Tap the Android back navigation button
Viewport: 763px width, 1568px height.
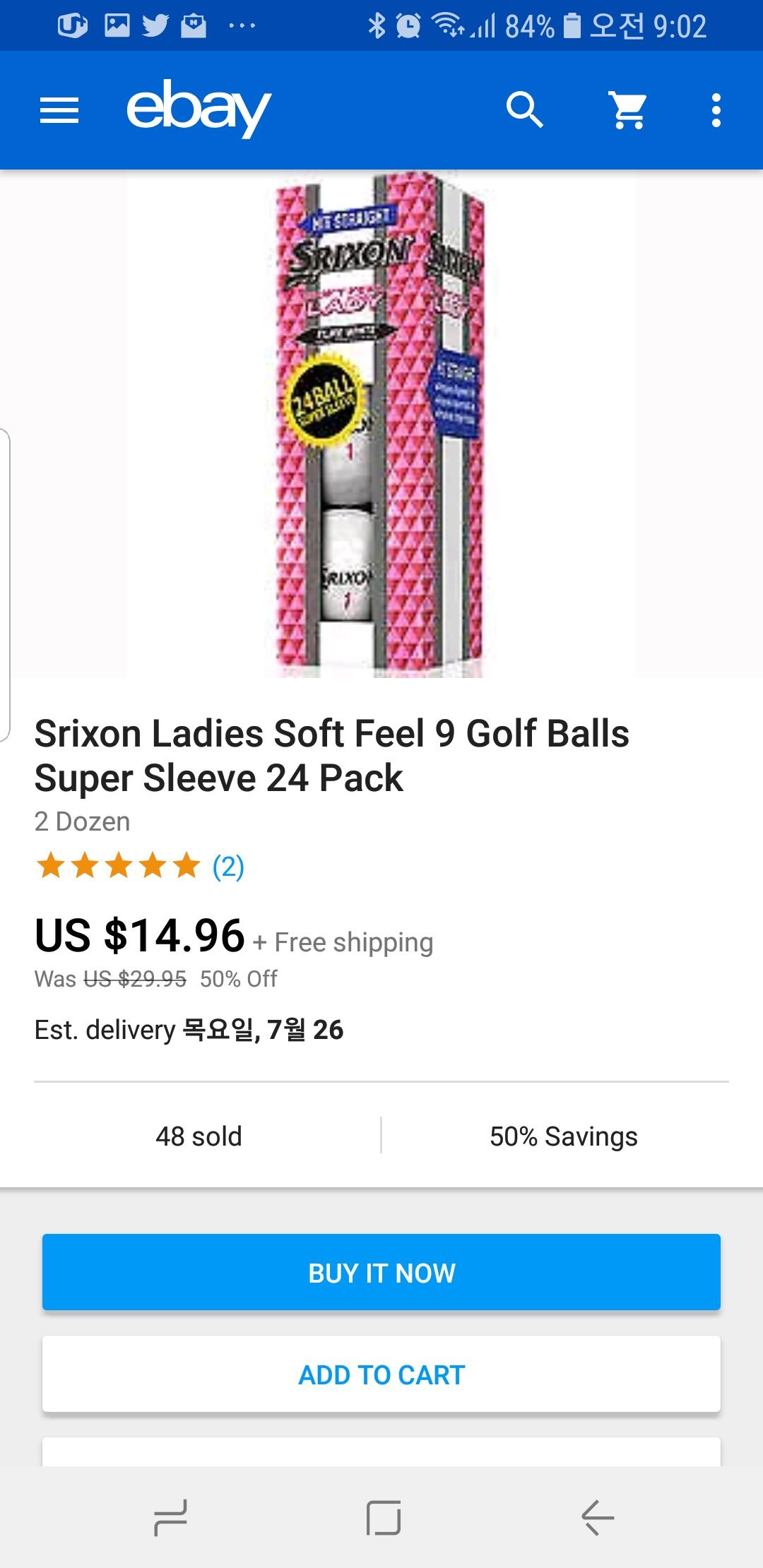[x=598, y=1517]
